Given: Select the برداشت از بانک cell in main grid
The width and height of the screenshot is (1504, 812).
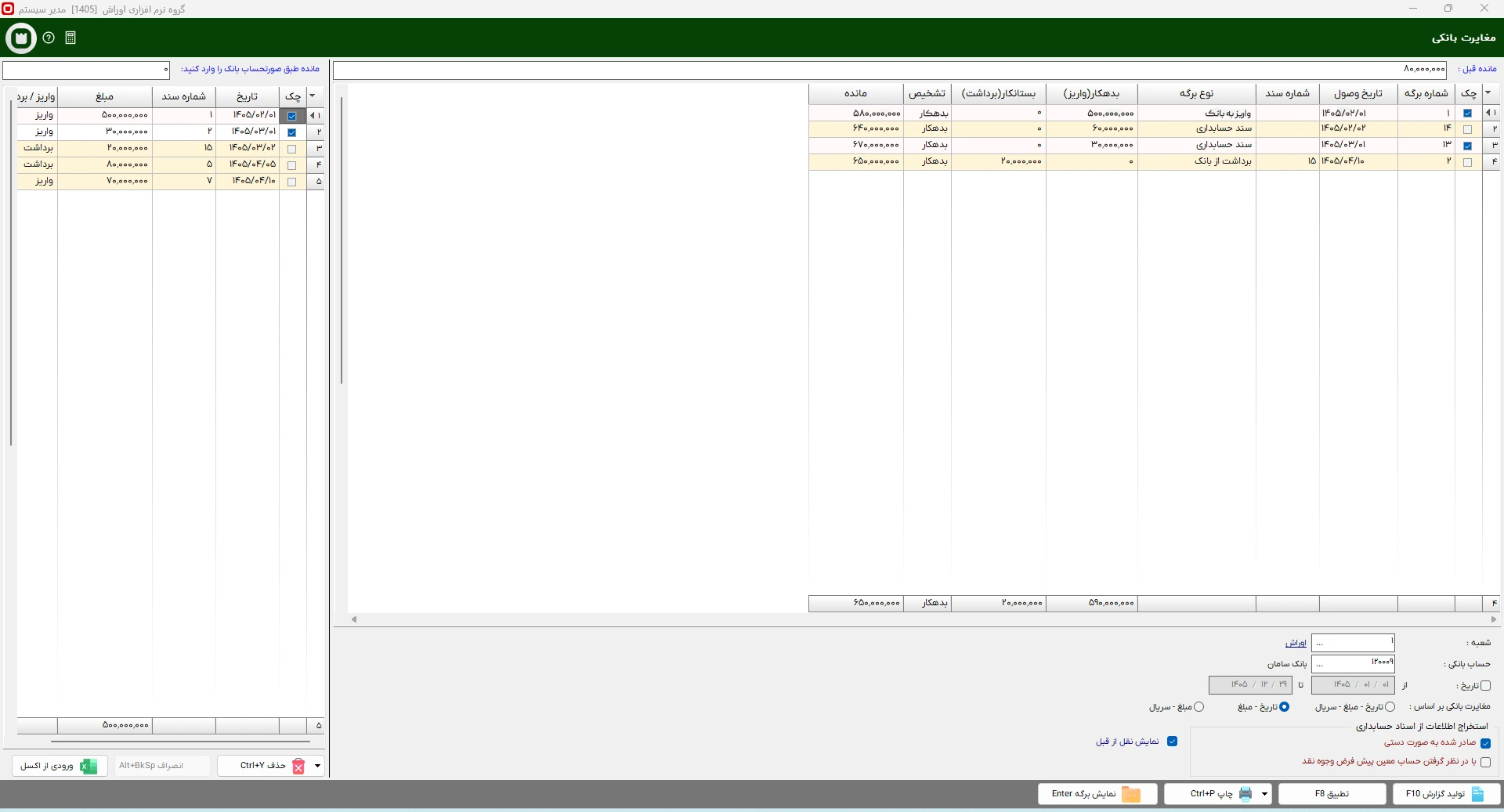Looking at the screenshot, I should tap(1196, 161).
